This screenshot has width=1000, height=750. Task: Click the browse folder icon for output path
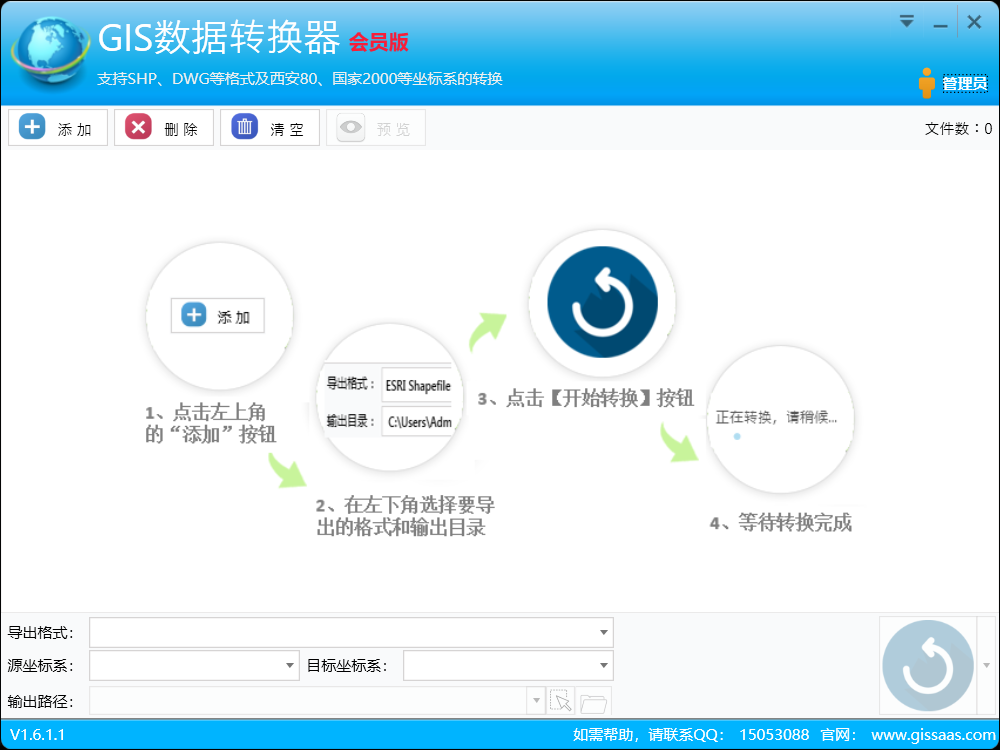[594, 701]
